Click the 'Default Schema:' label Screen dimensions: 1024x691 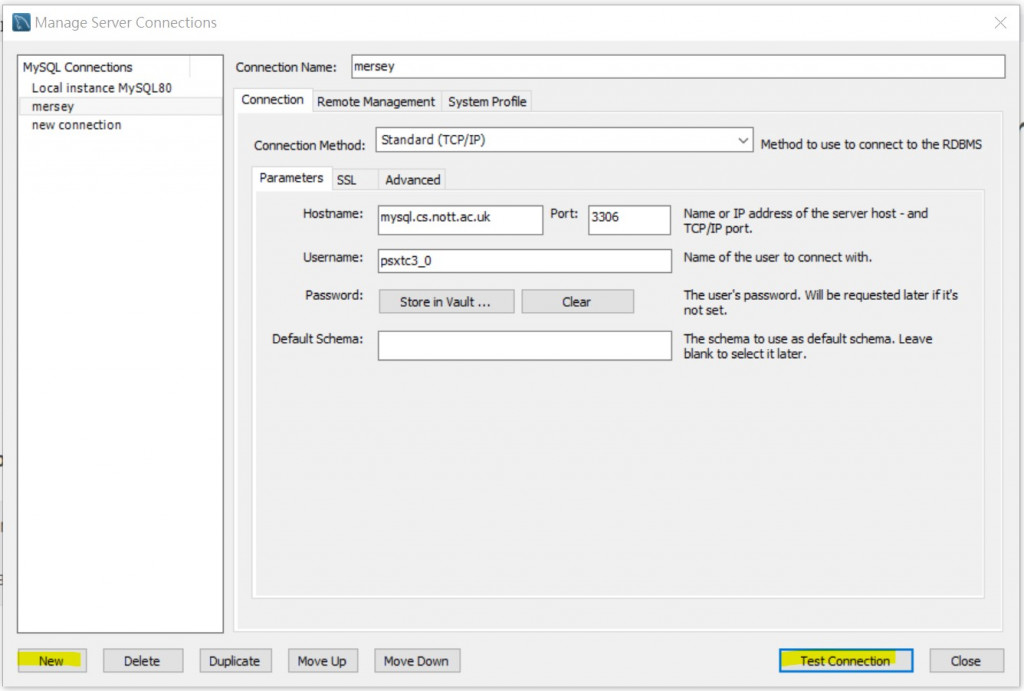click(317, 339)
